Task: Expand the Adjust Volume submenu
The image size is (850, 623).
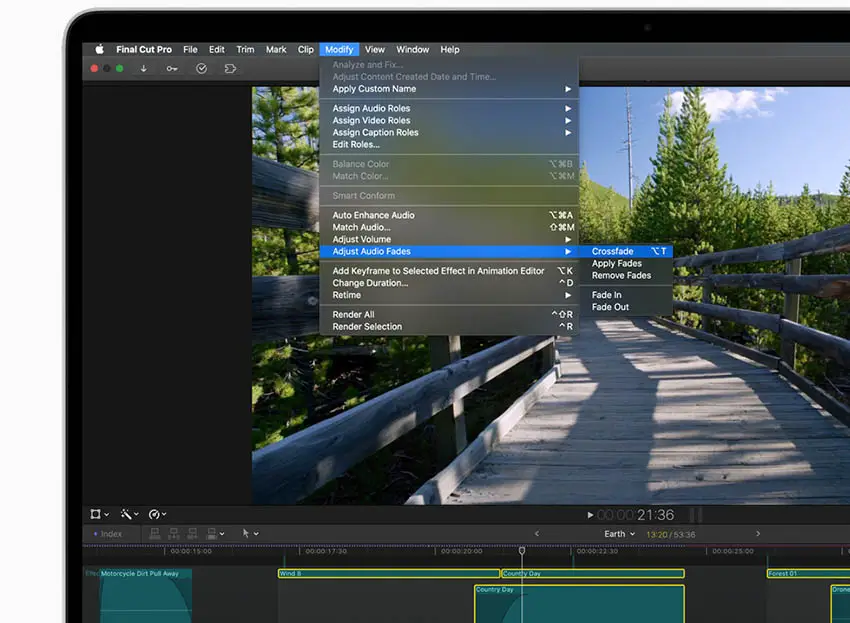Action: 449,239
